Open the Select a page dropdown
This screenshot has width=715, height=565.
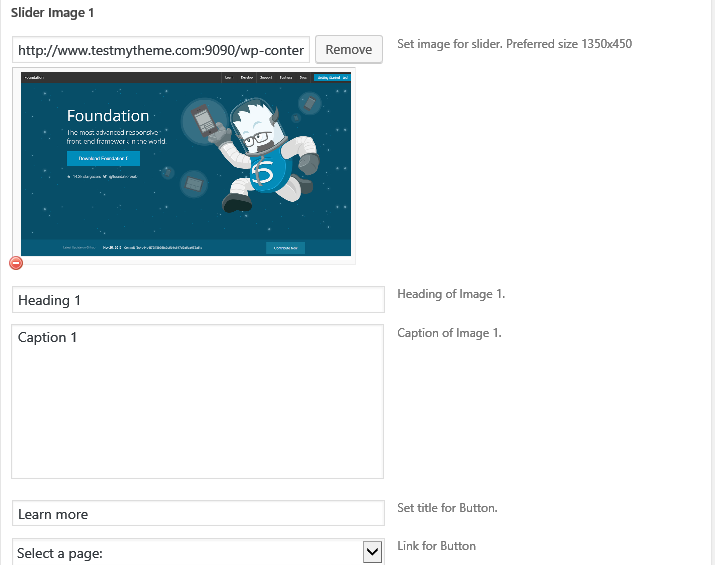point(197,552)
